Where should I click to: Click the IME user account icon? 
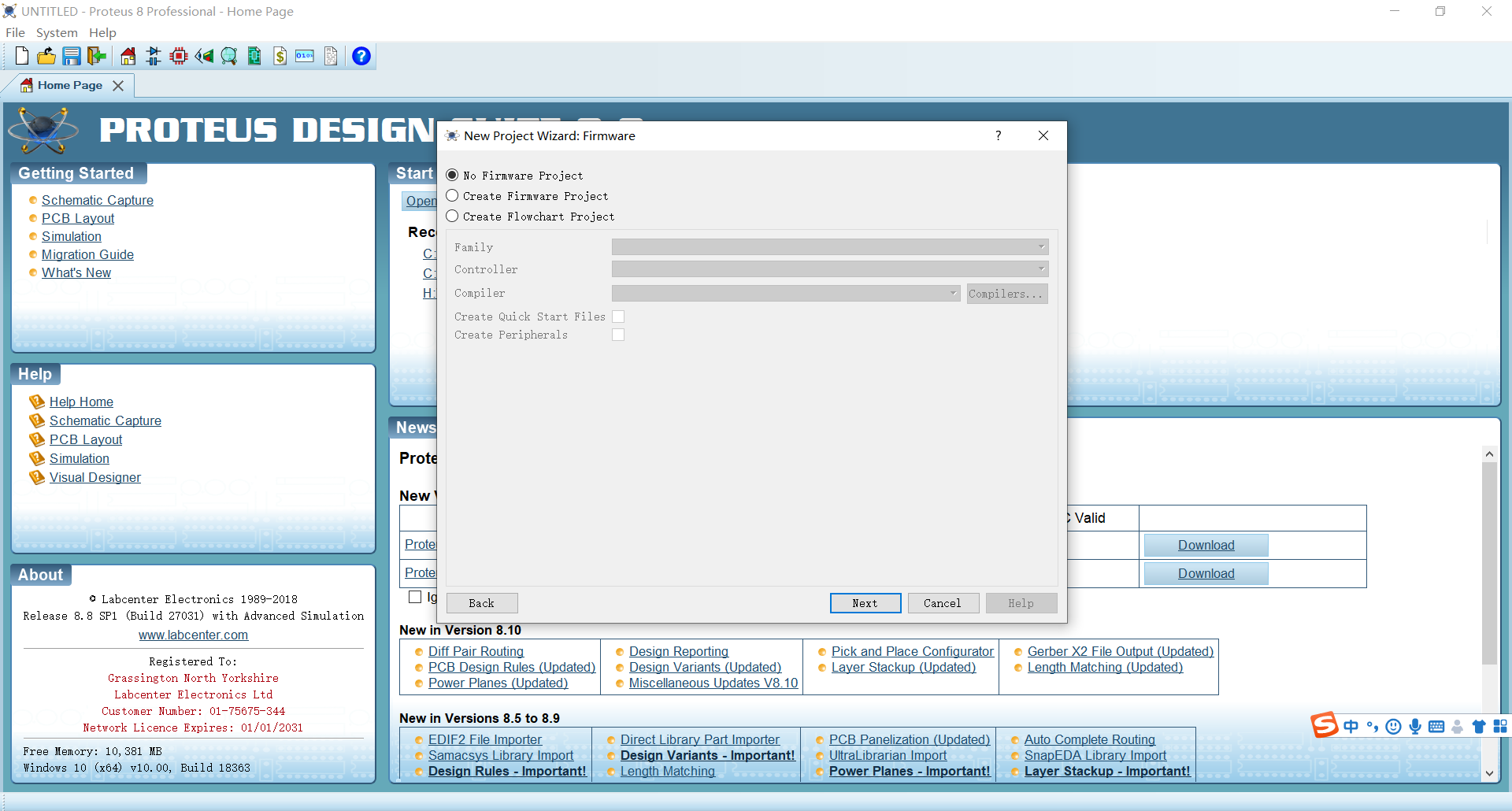pyautogui.click(x=1458, y=726)
